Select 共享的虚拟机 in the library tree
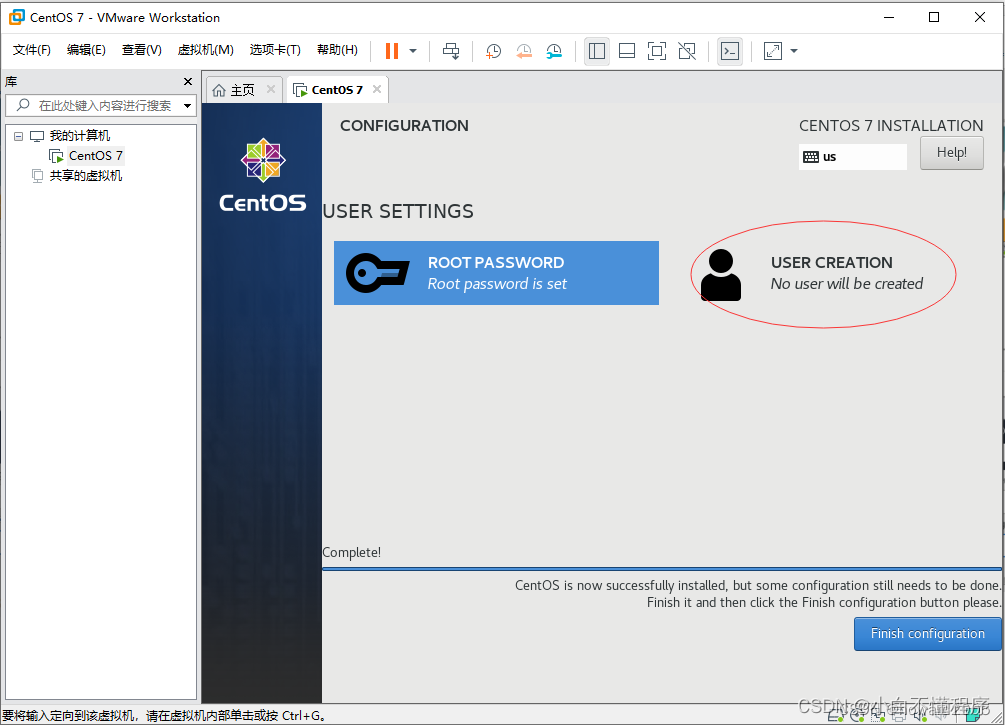Image resolution: width=1005 pixels, height=725 pixels. (85, 176)
